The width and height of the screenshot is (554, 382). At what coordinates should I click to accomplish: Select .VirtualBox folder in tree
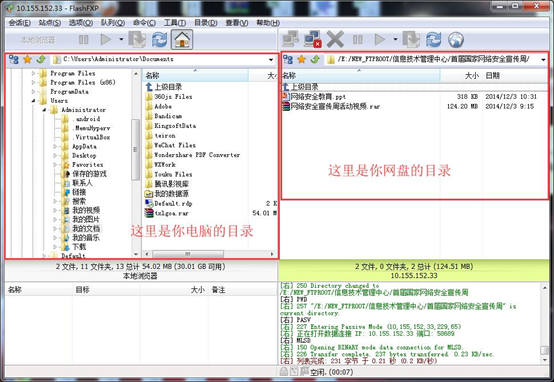pyautogui.click(x=91, y=137)
